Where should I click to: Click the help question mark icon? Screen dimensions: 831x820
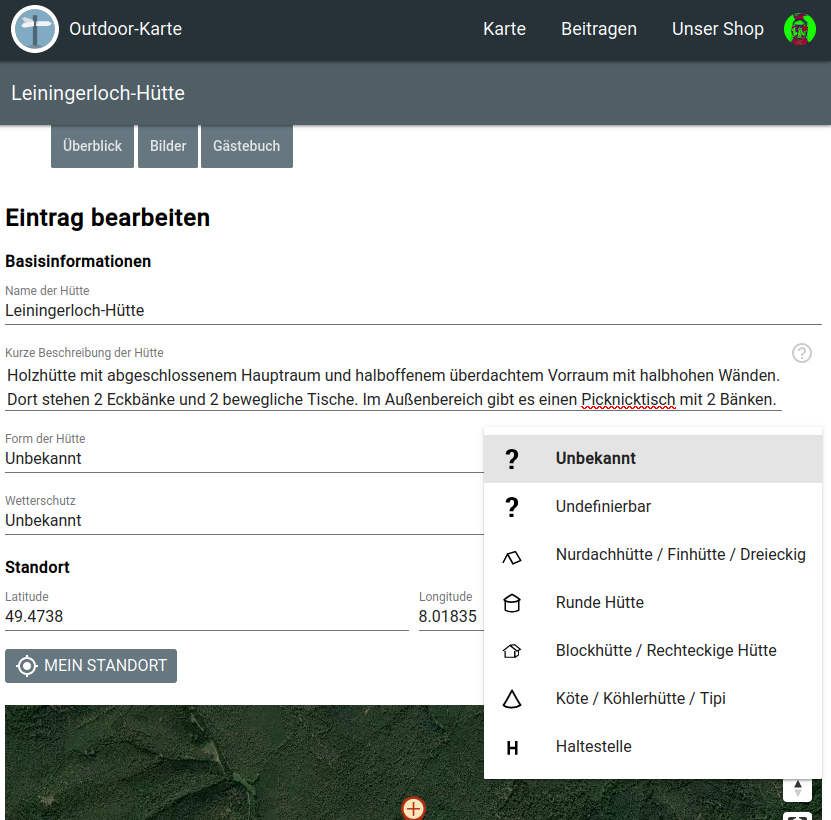[x=801, y=353]
